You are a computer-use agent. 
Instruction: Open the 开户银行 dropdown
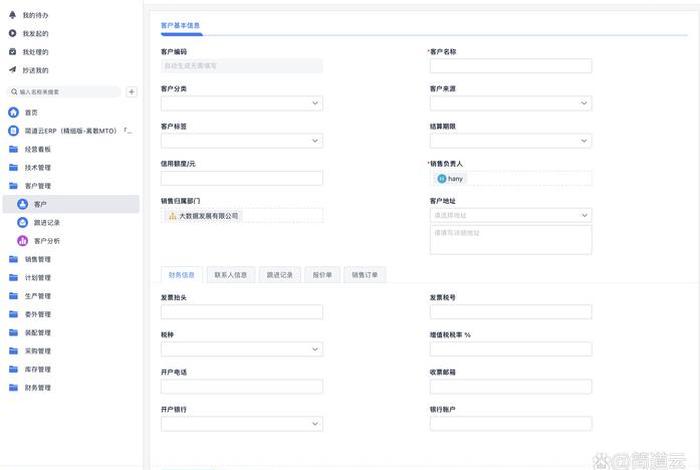[x=242, y=424]
